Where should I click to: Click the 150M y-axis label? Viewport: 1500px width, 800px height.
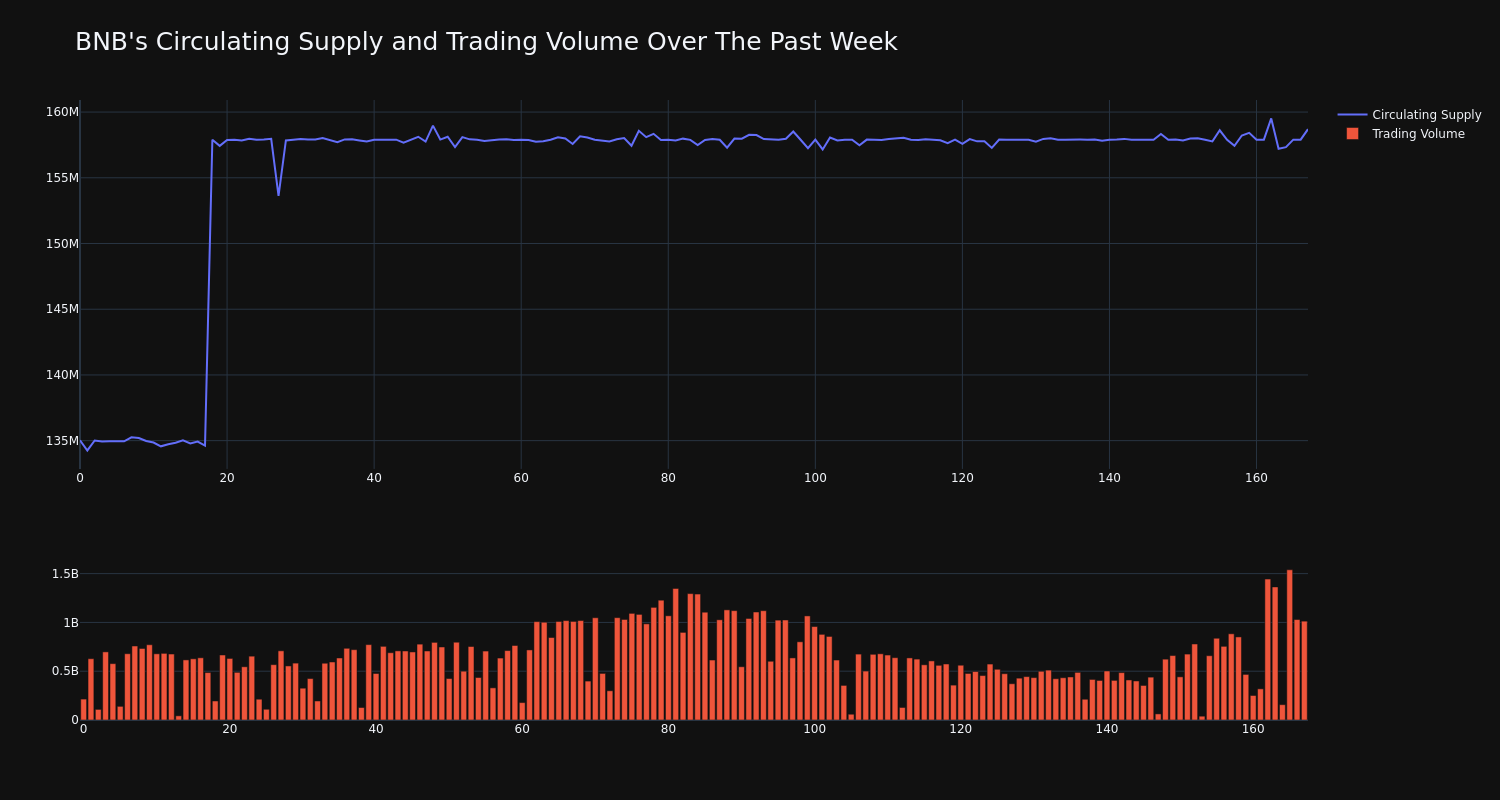pos(62,244)
